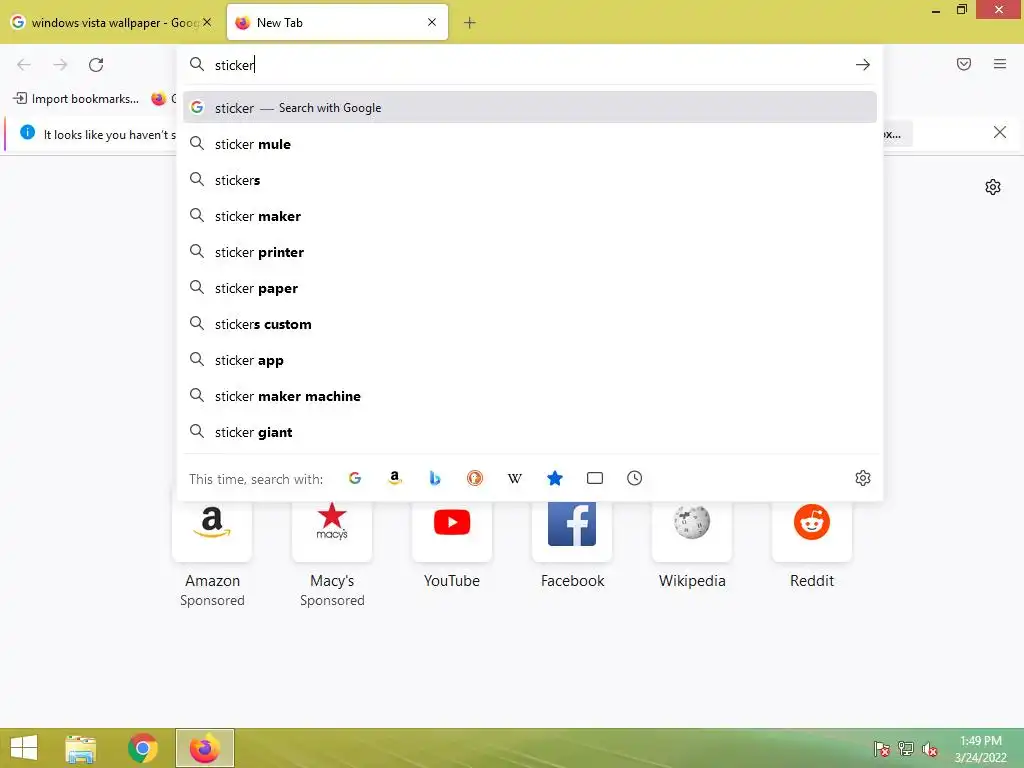The height and width of the screenshot is (768, 1024).
Task: Search with Wikipedia one-off icon
Action: click(x=515, y=478)
